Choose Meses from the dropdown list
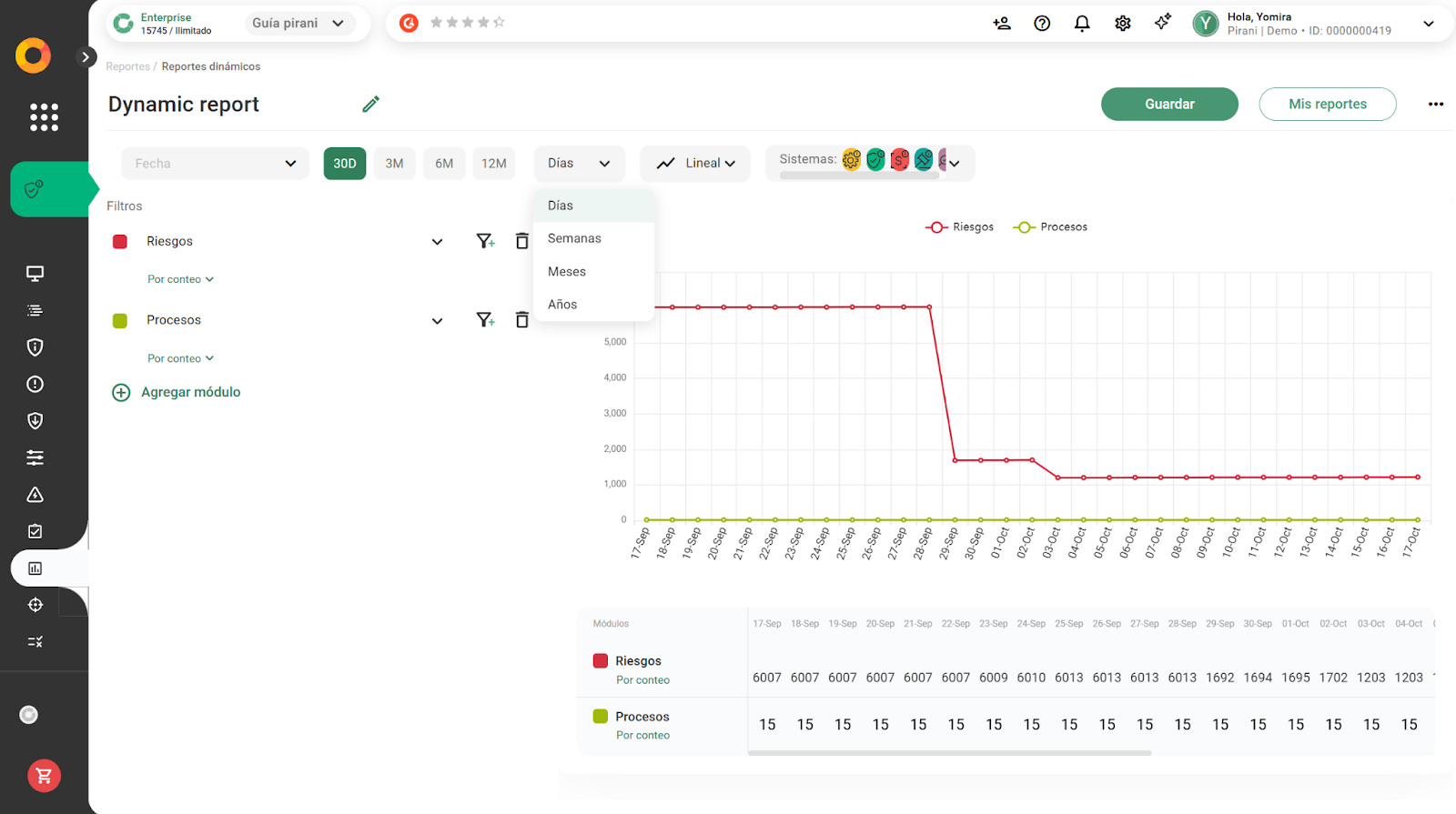The height and width of the screenshot is (814, 1456). pos(567,272)
